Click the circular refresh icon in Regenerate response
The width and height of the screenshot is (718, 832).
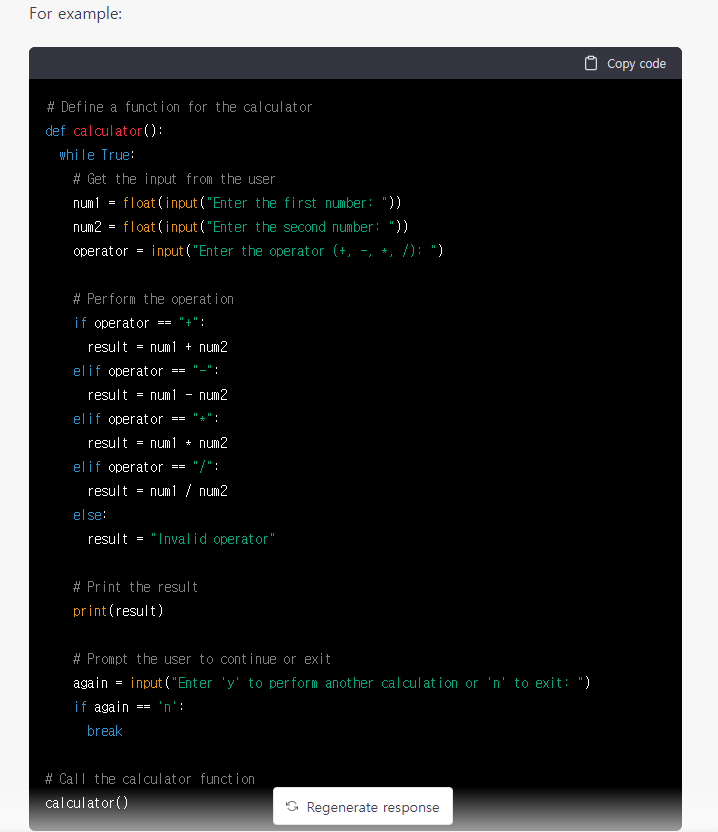(292, 807)
